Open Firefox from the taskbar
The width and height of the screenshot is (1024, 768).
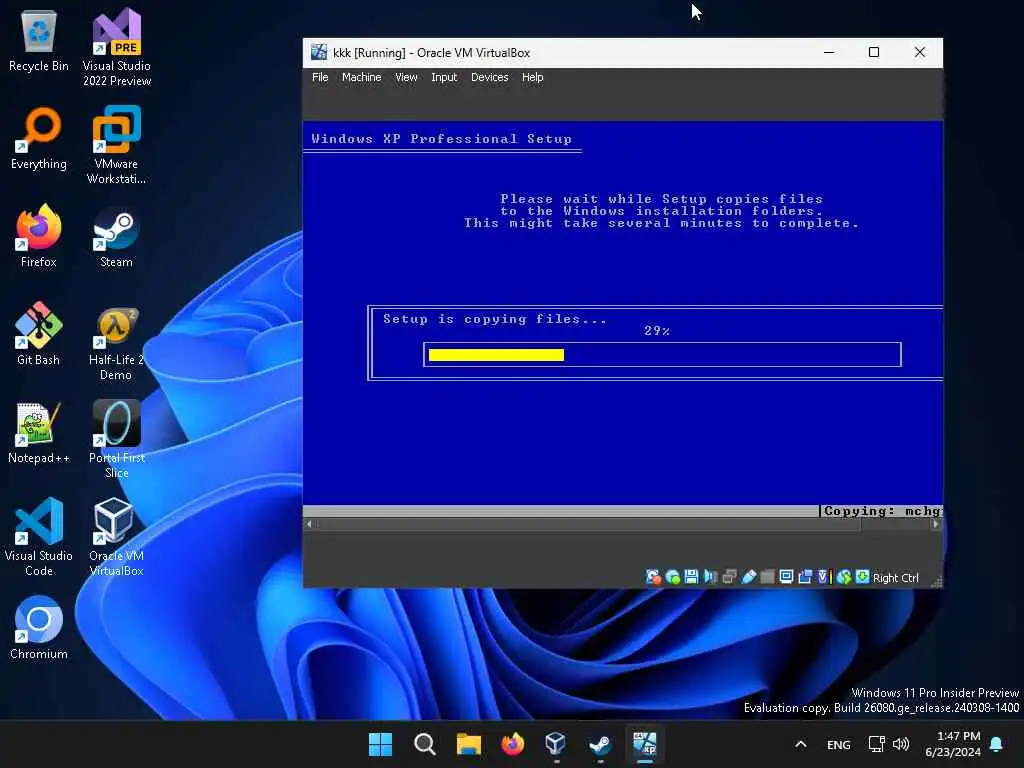513,744
